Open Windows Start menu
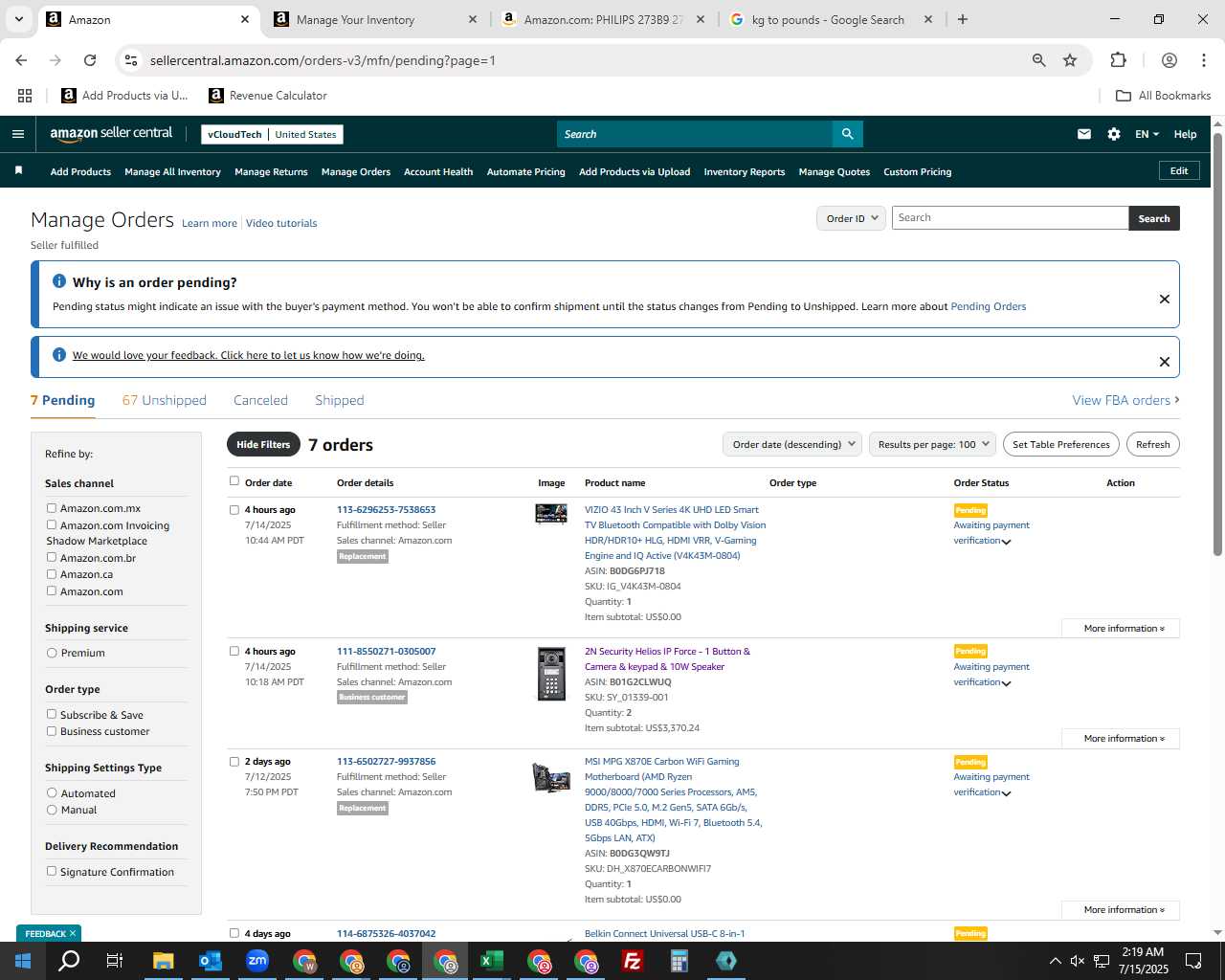The image size is (1225, 980). pos(23,961)
